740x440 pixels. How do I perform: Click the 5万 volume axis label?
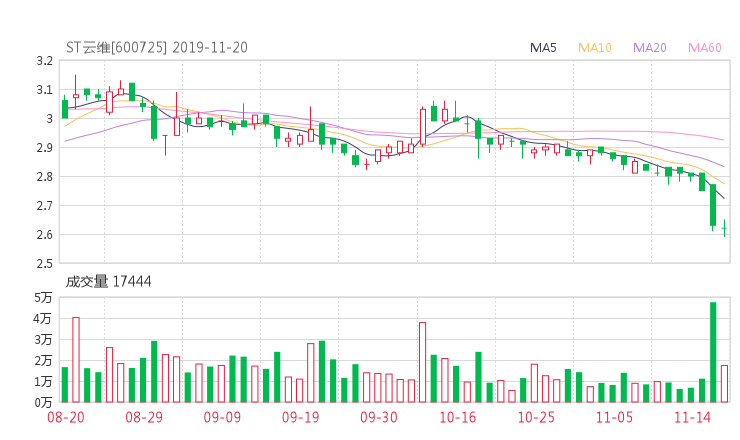[x=43, y=297]
